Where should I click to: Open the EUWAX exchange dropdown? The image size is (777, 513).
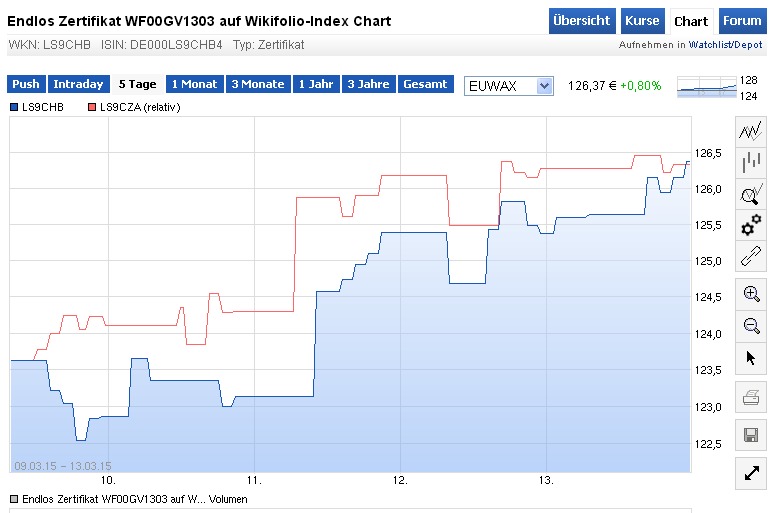pyautogui.click(x=508, y=86)
